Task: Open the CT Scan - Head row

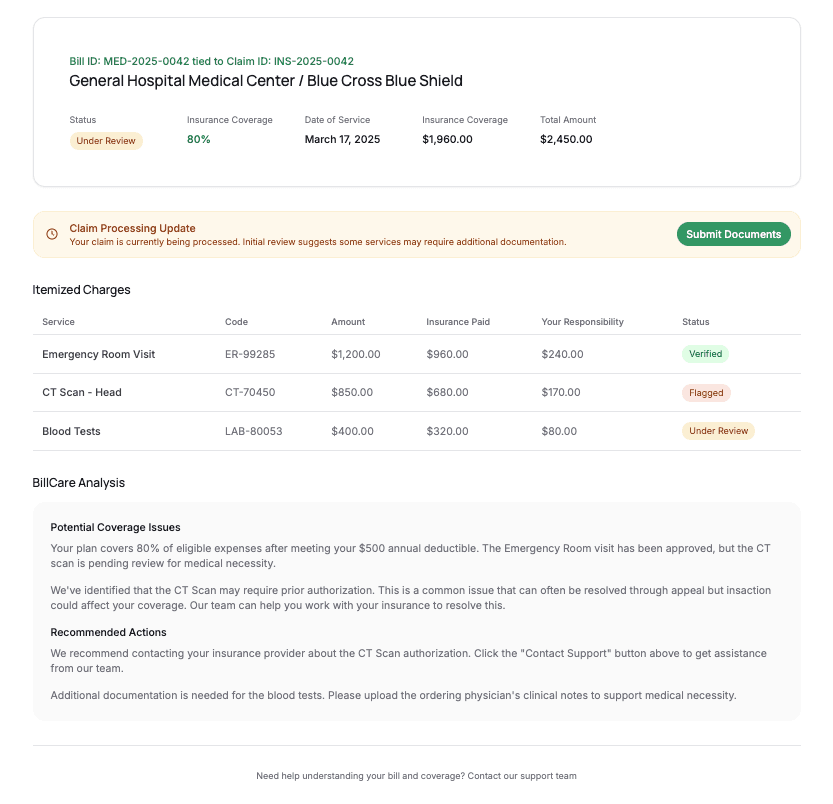Action: click(416, 393)
